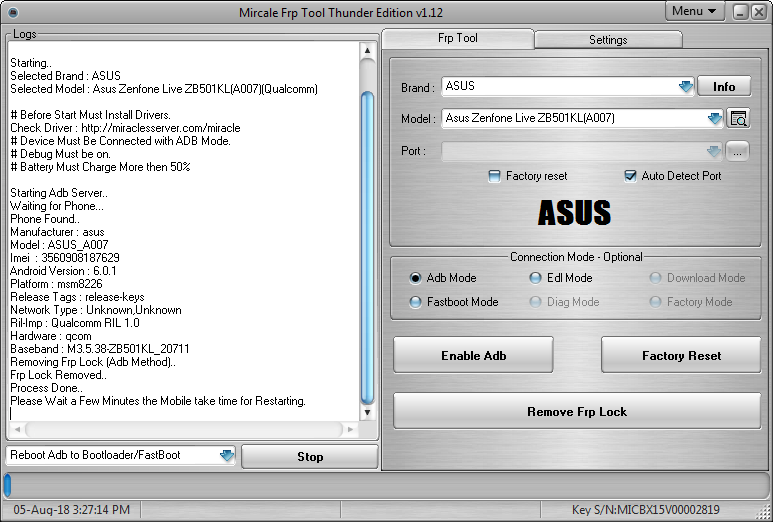Screen dimensions: 773x522
Task: Expand the Port dropdown arrow
Action: pyautogui.click(x=713, y=151)
